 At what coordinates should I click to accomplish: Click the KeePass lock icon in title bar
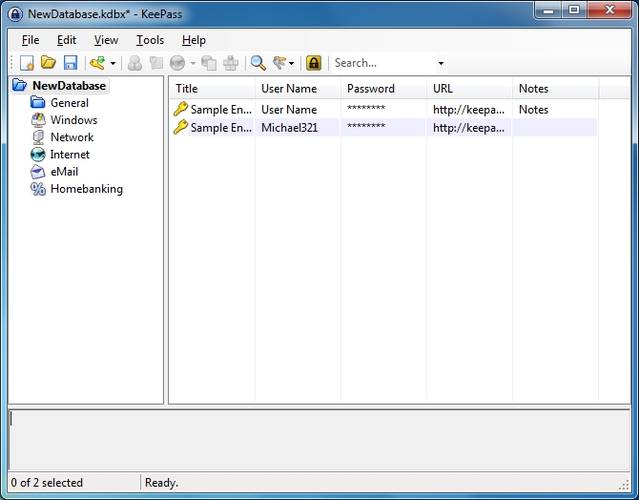click(15, 14)
